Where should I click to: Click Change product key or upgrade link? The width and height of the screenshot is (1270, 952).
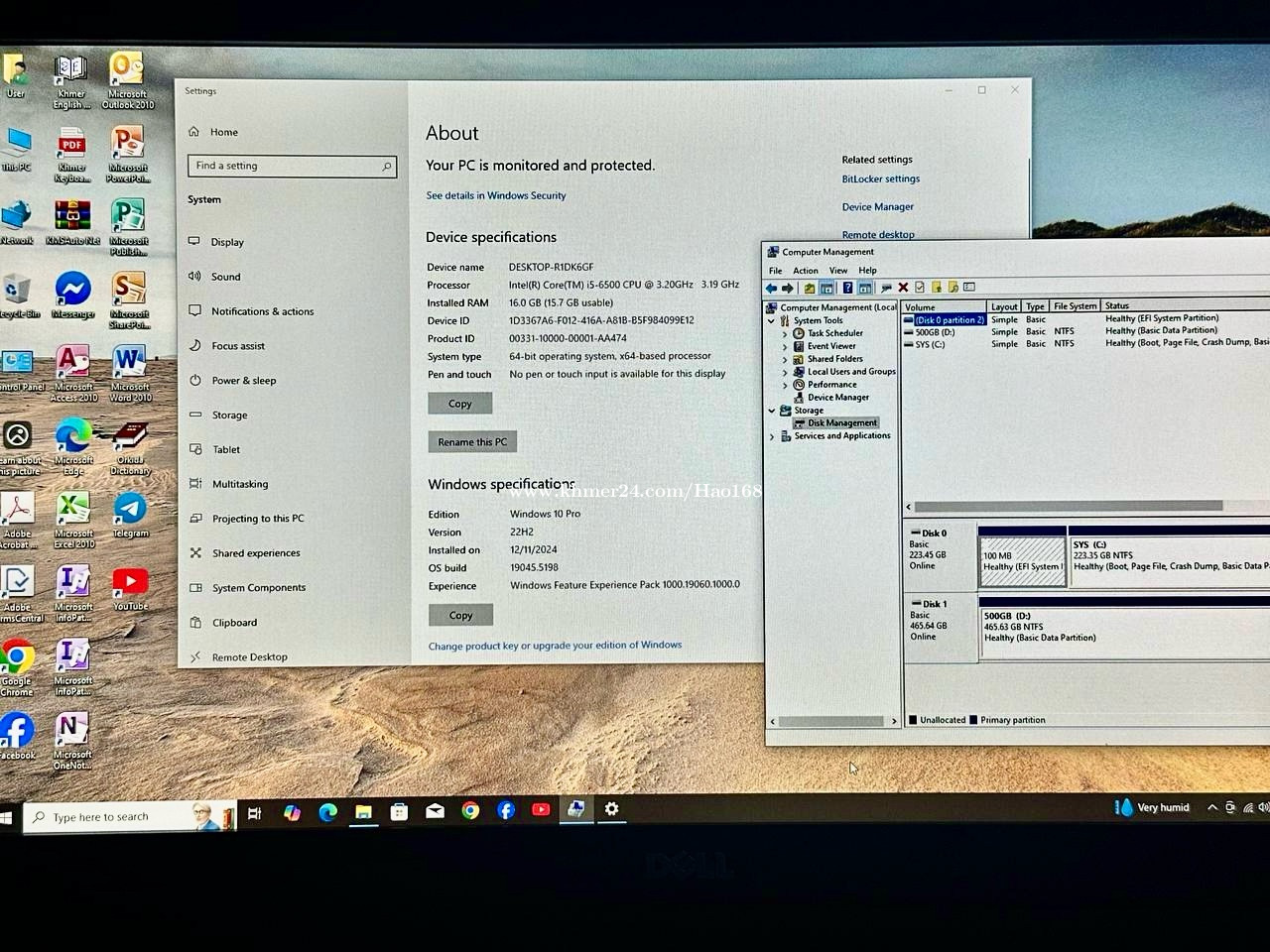(555, 646)
